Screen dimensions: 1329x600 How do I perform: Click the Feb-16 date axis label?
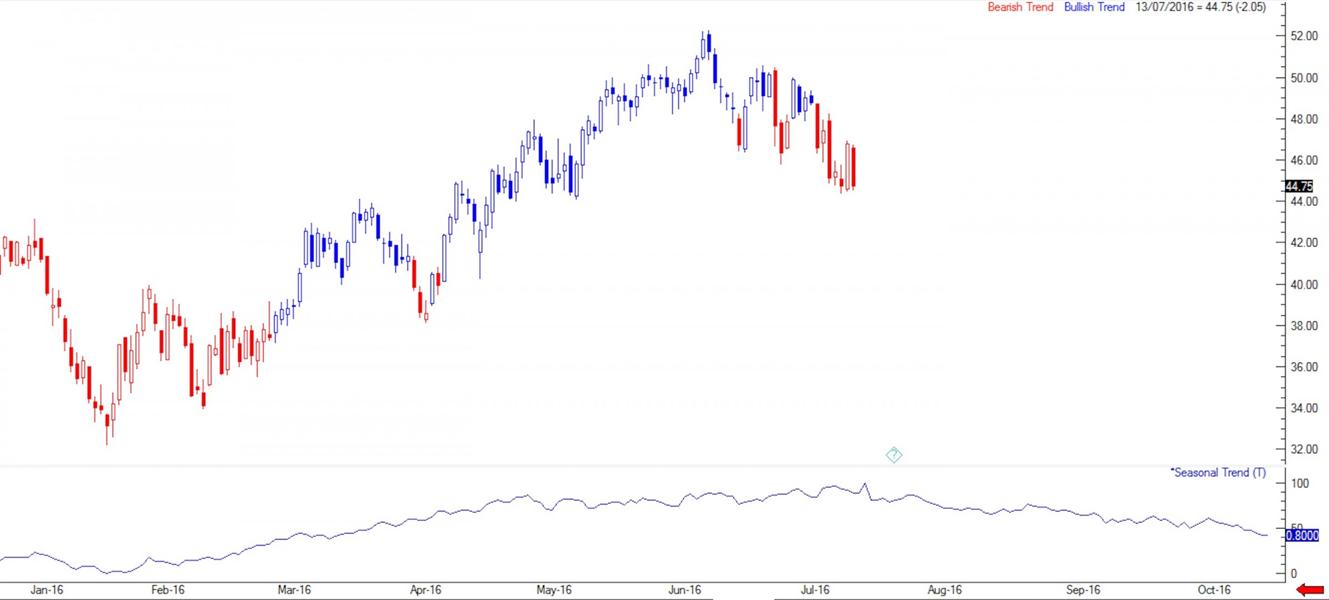click(x=167, y=590)
